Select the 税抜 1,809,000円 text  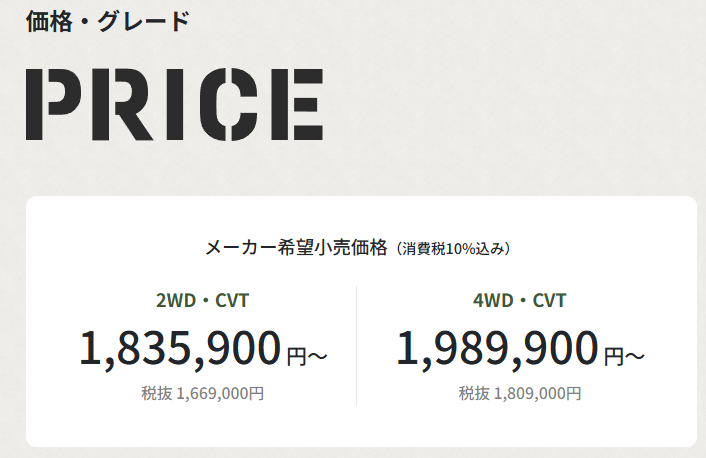point(520,393)
